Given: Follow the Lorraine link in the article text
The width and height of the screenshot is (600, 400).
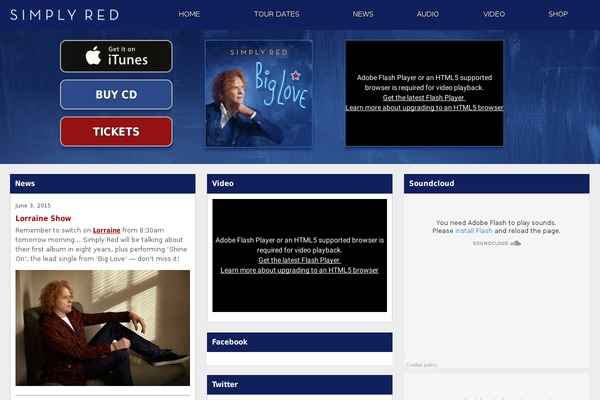Looking at the screenshot, I should (106, 230).
